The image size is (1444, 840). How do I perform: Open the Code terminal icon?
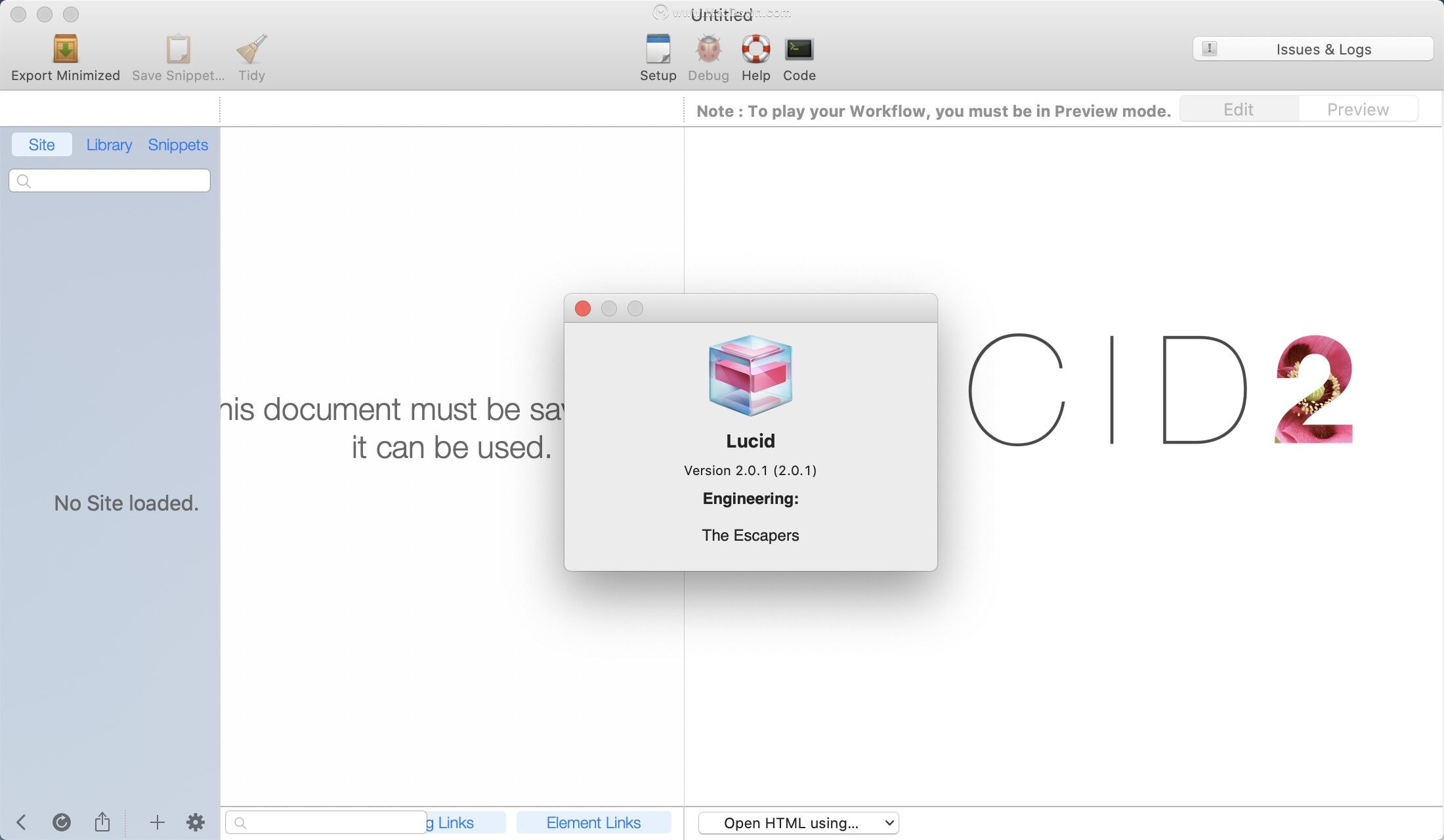point(799,49)
